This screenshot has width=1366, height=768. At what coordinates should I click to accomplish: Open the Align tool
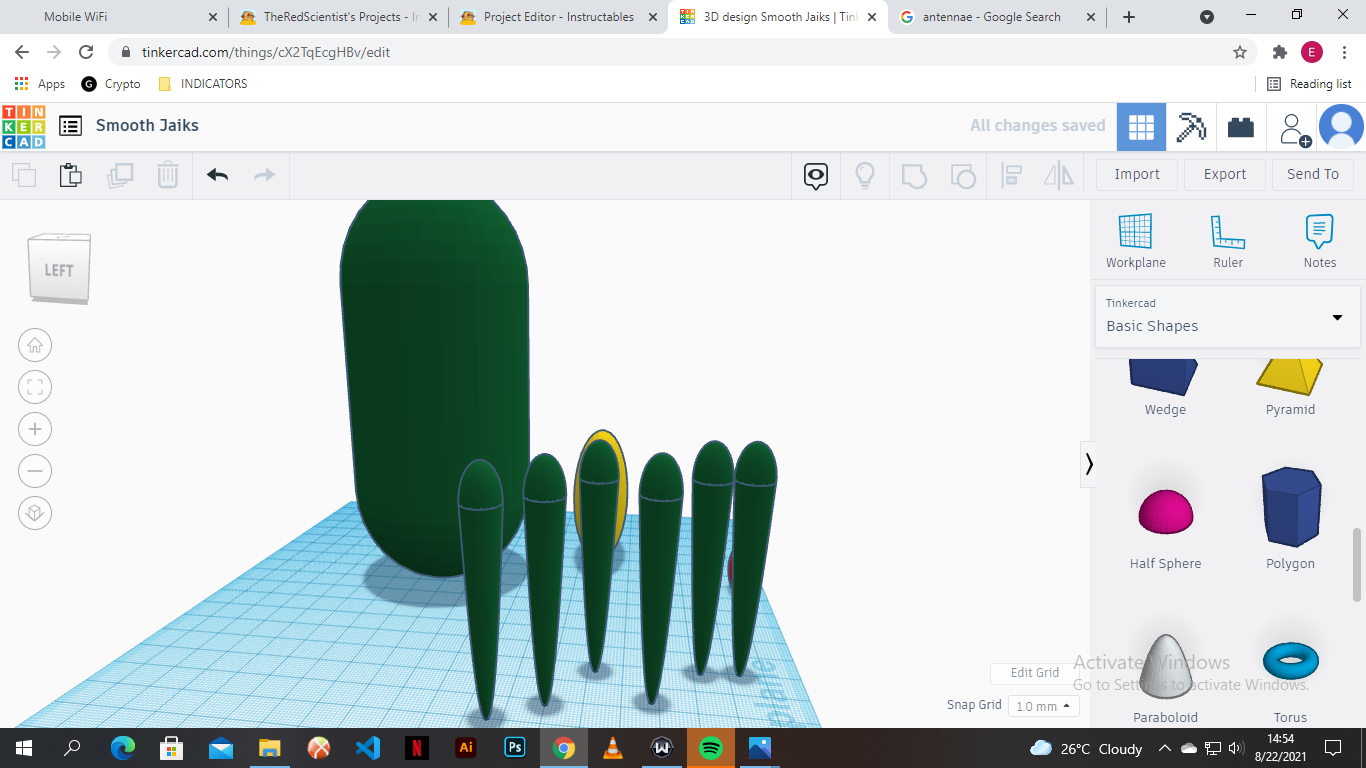click(1011, 175)
